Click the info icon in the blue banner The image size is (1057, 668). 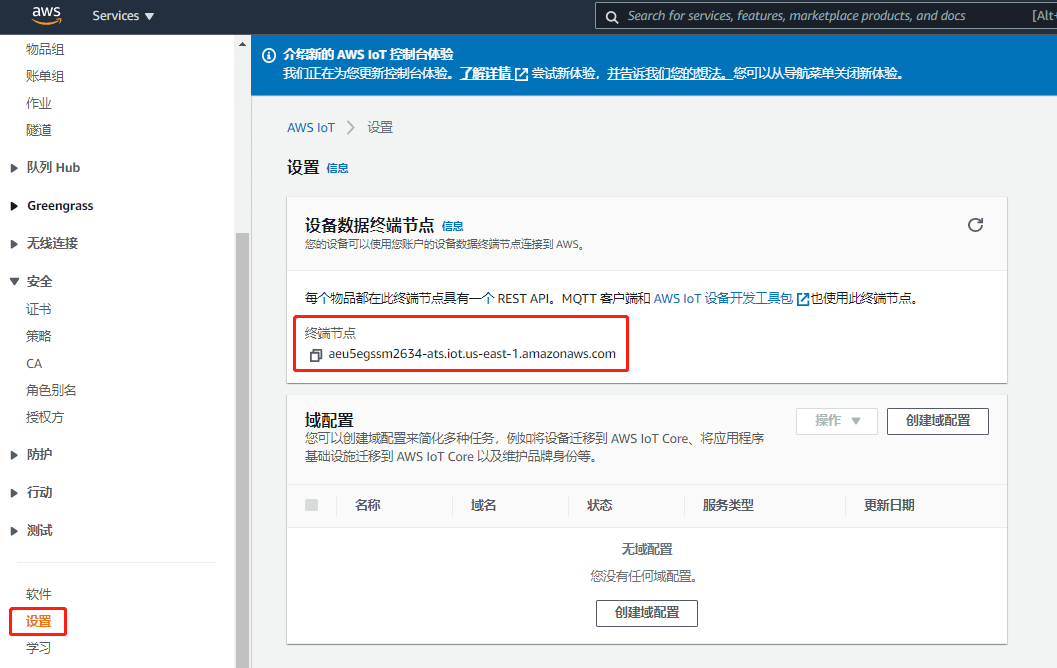click(268, 55)
